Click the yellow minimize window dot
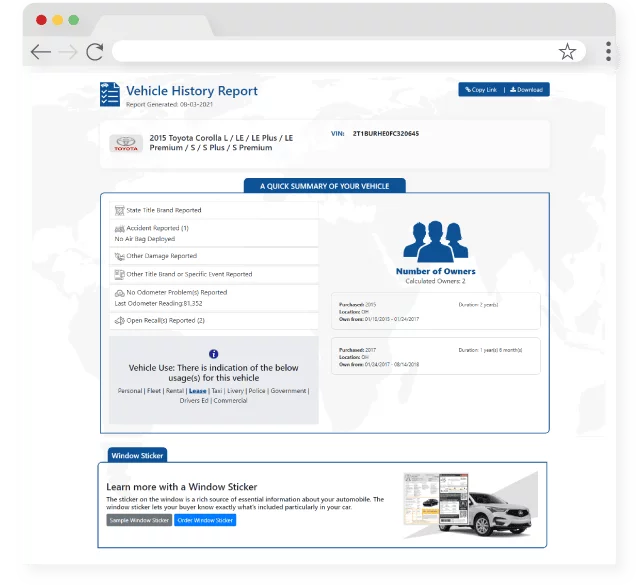The height and width of the screenshot is (587, 637). tap(57, 19)
